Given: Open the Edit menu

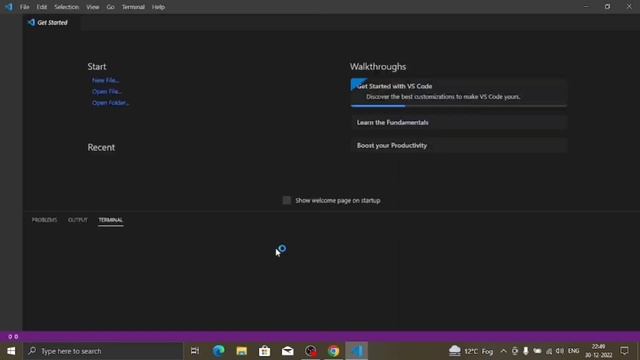Looking at the screenshot, I should [x=42, y=7].
